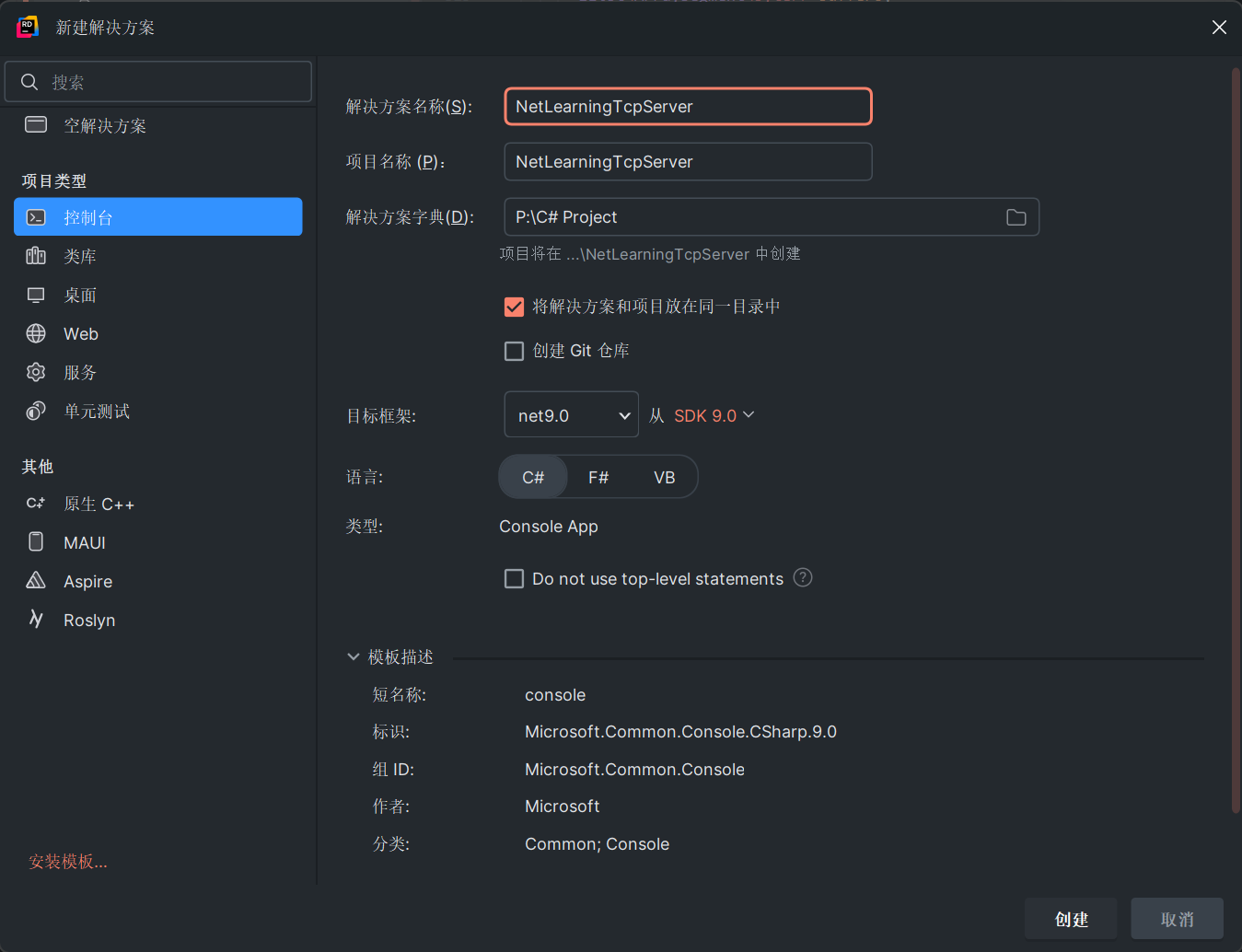The height and width of the screenshot is (952, 1242).
Task: Select 空解决方案 template
Action: (x=158, y=125)
